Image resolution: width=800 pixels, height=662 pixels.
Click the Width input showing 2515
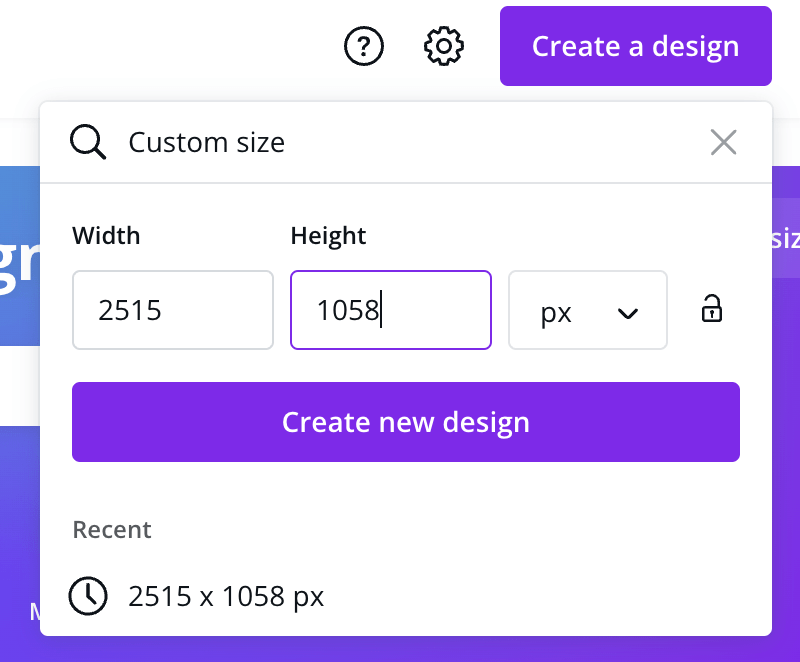tap(172, 311)
